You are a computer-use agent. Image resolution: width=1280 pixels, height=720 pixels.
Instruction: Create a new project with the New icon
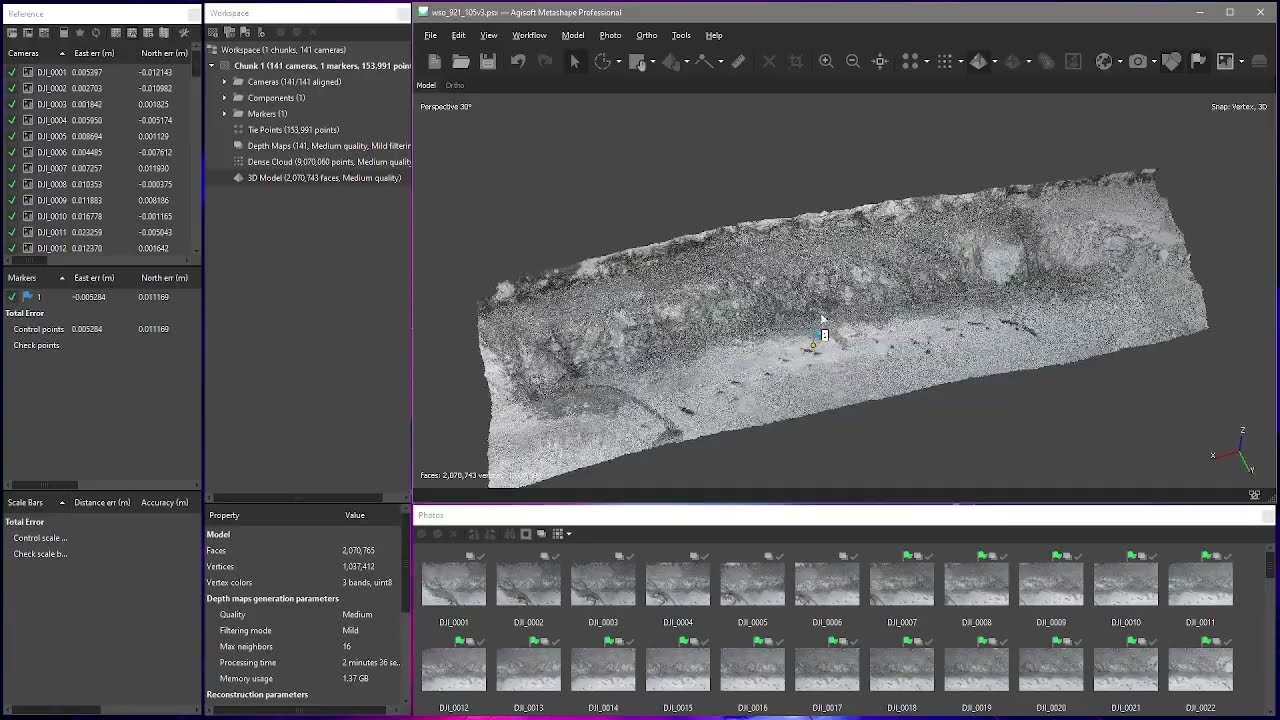(x=434, y=61)
